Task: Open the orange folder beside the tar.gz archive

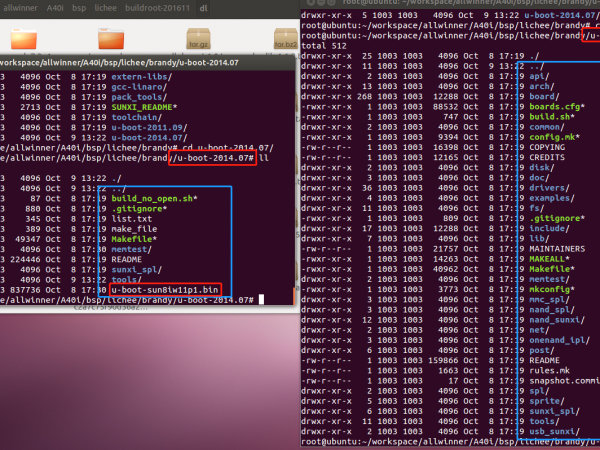Action: tap(111, 40)
